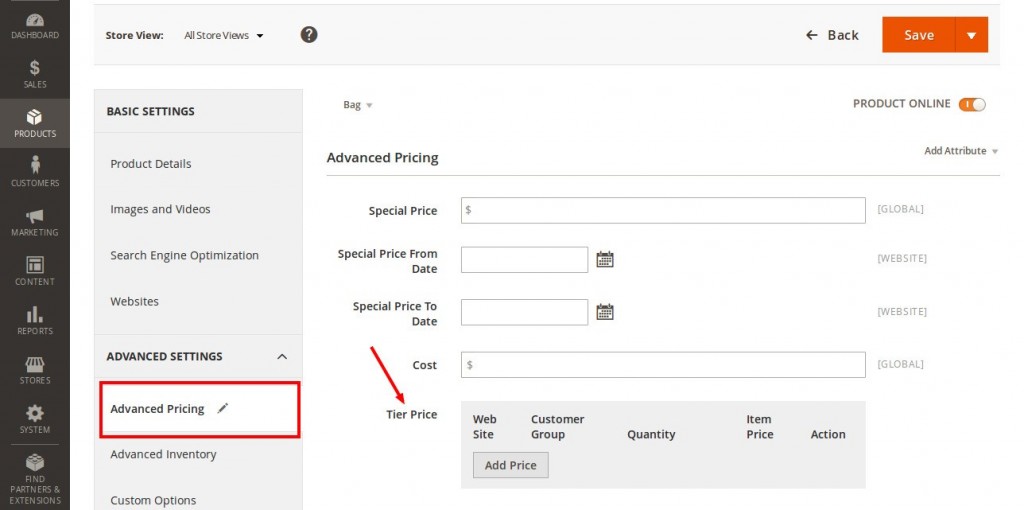1024x510 pixels.
Task: Open Special Price To Date calendar
Action: 605,312
